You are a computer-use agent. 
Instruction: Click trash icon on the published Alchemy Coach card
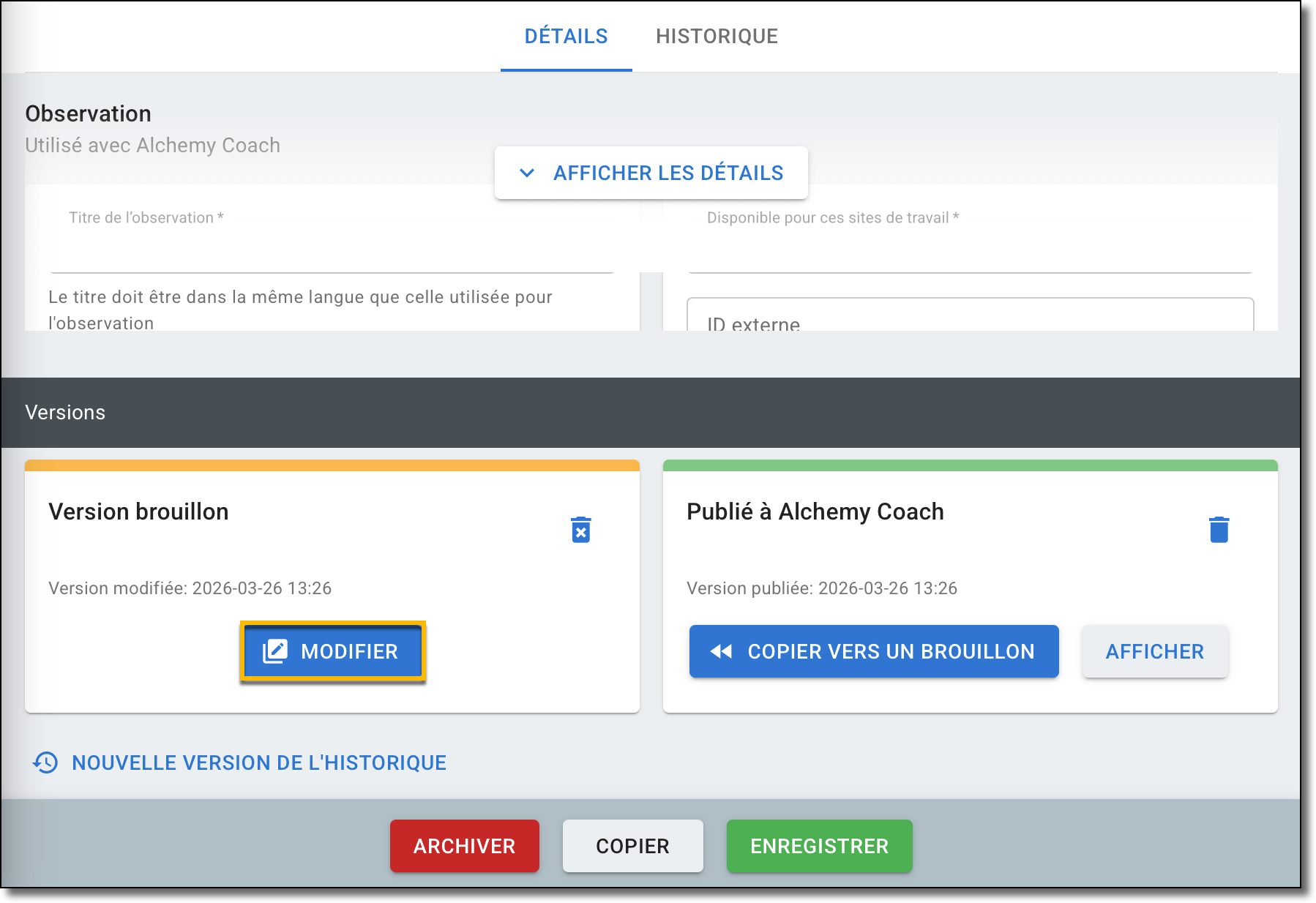1219,530
